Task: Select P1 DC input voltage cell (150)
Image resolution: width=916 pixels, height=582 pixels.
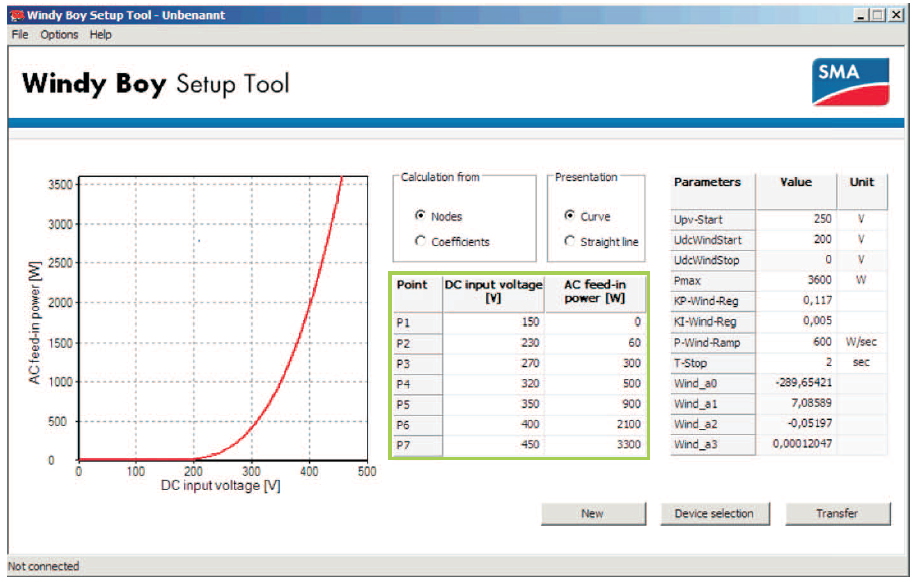Action: click(494, 323)
